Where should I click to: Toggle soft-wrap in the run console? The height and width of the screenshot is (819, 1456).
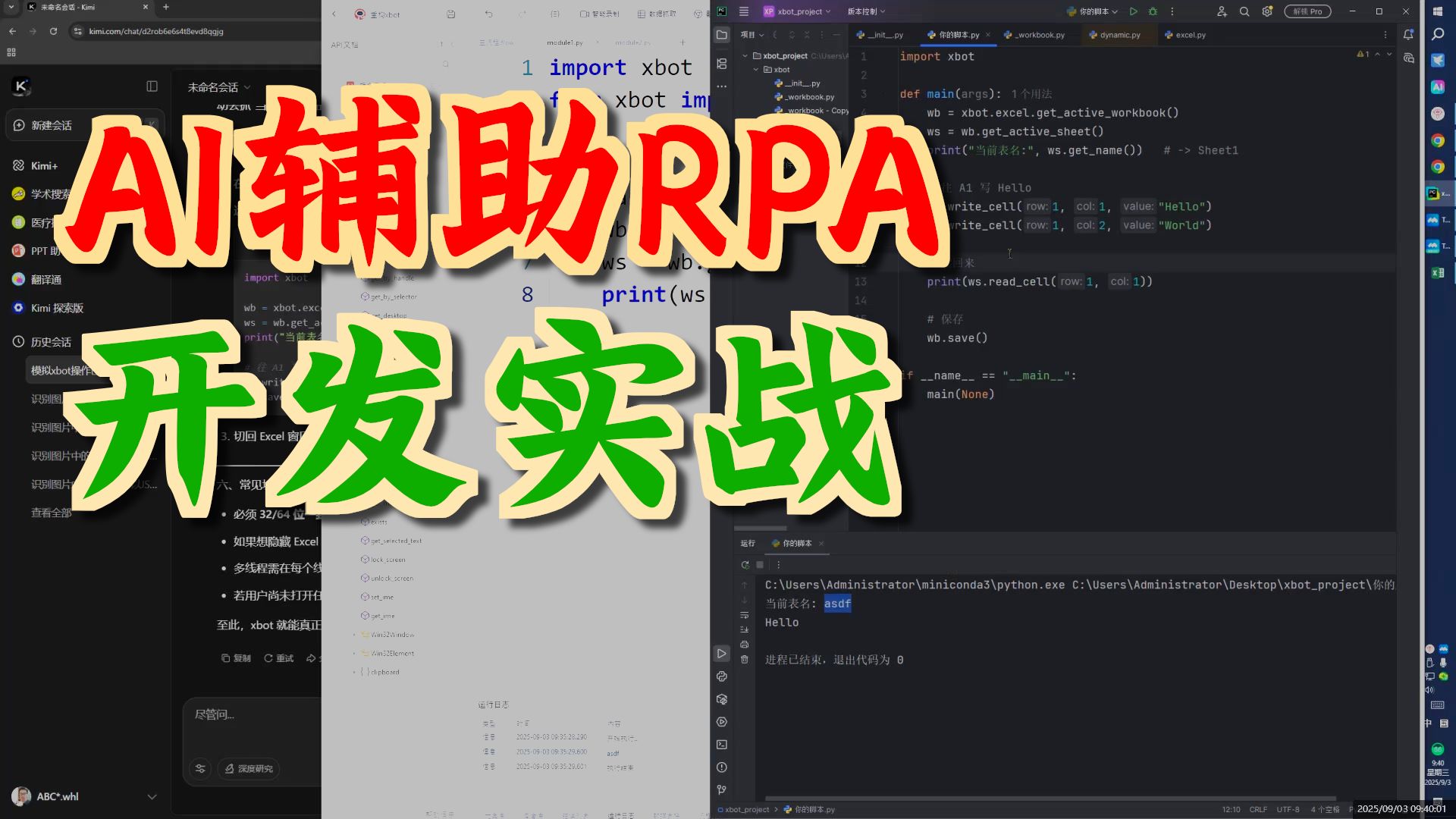pyautogui.click(x=744, y=614)
